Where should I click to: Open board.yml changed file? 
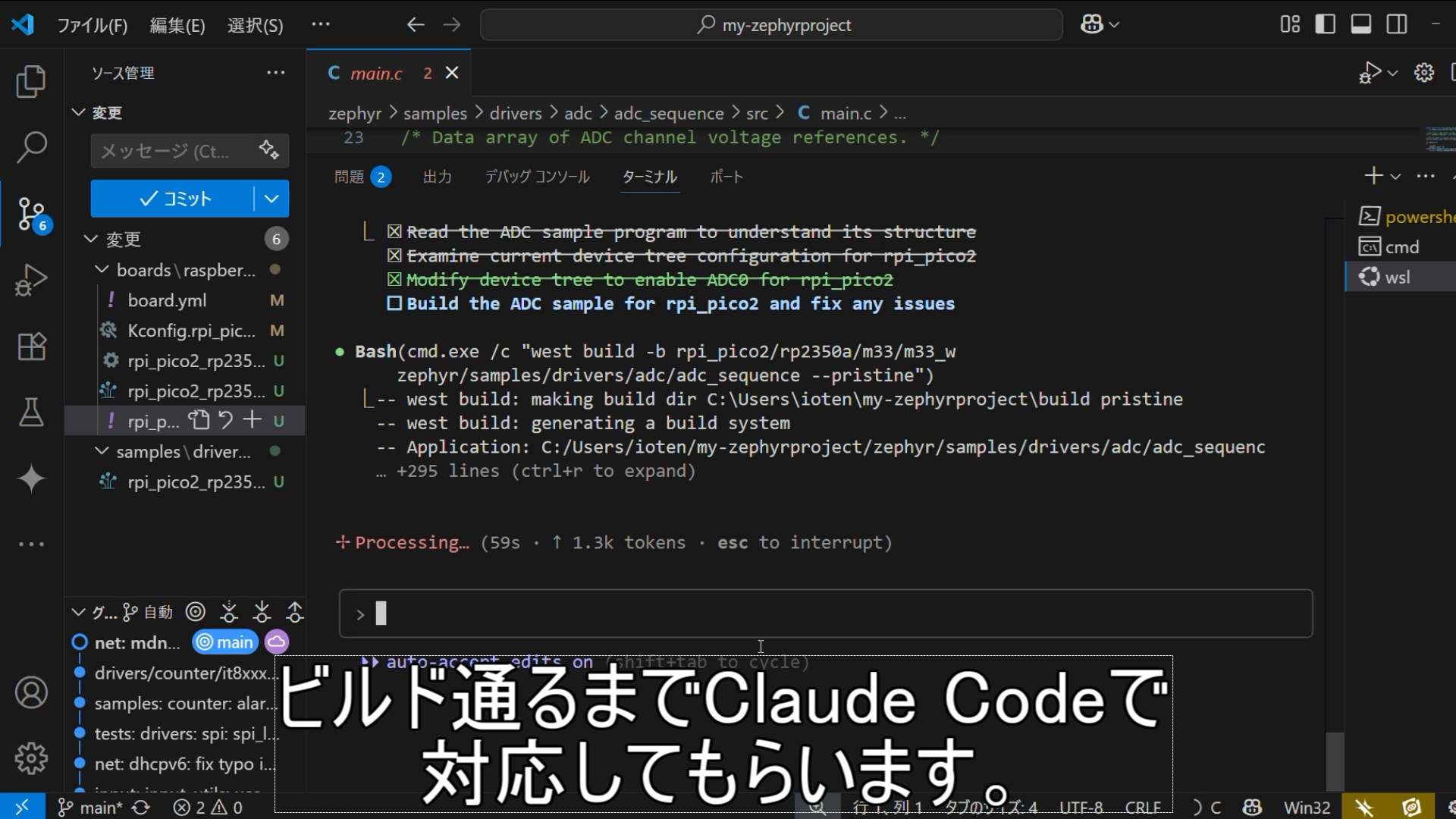pos(167,300)
